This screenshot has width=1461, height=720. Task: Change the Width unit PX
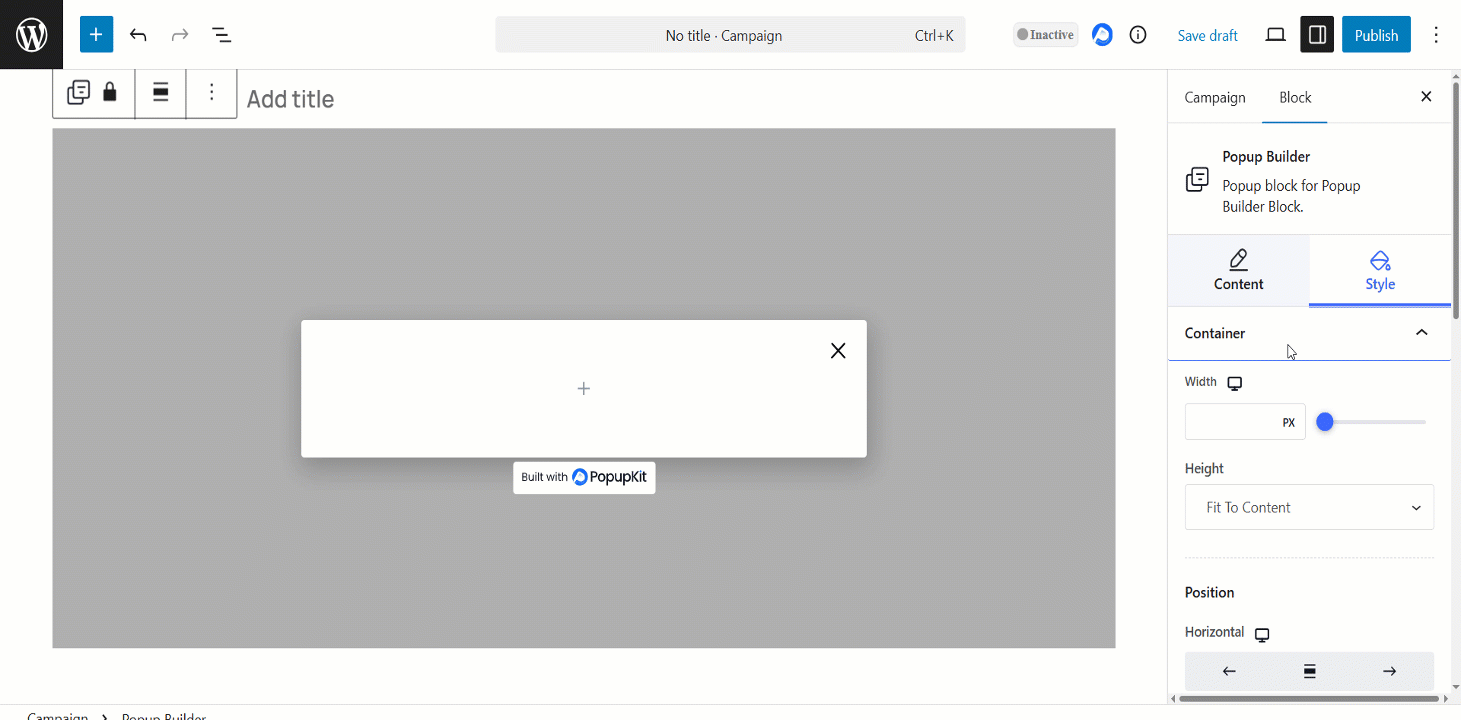(x=1289, y=423)
